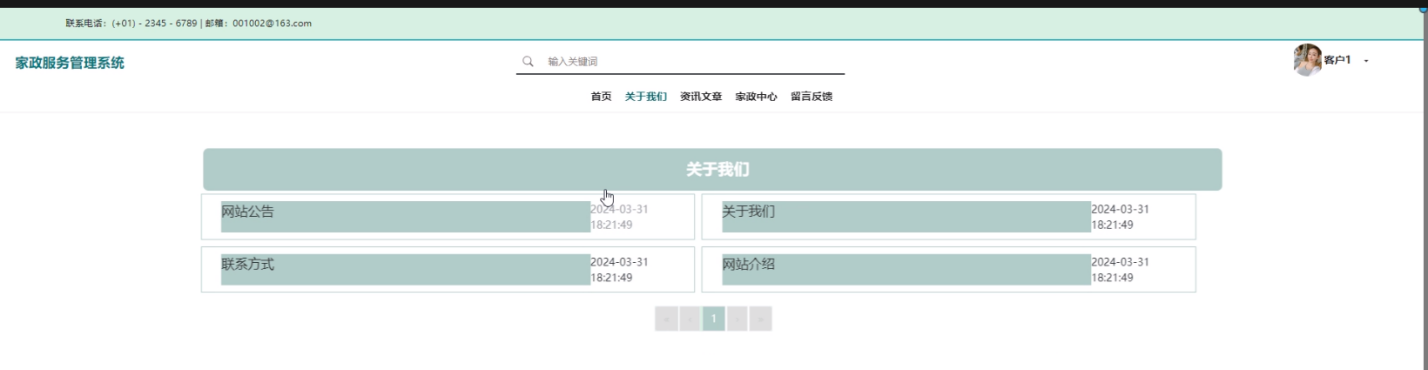Open the 资讯文章 menu item
This screenshot has height=370, width=1428.
[x=701, y=97]
